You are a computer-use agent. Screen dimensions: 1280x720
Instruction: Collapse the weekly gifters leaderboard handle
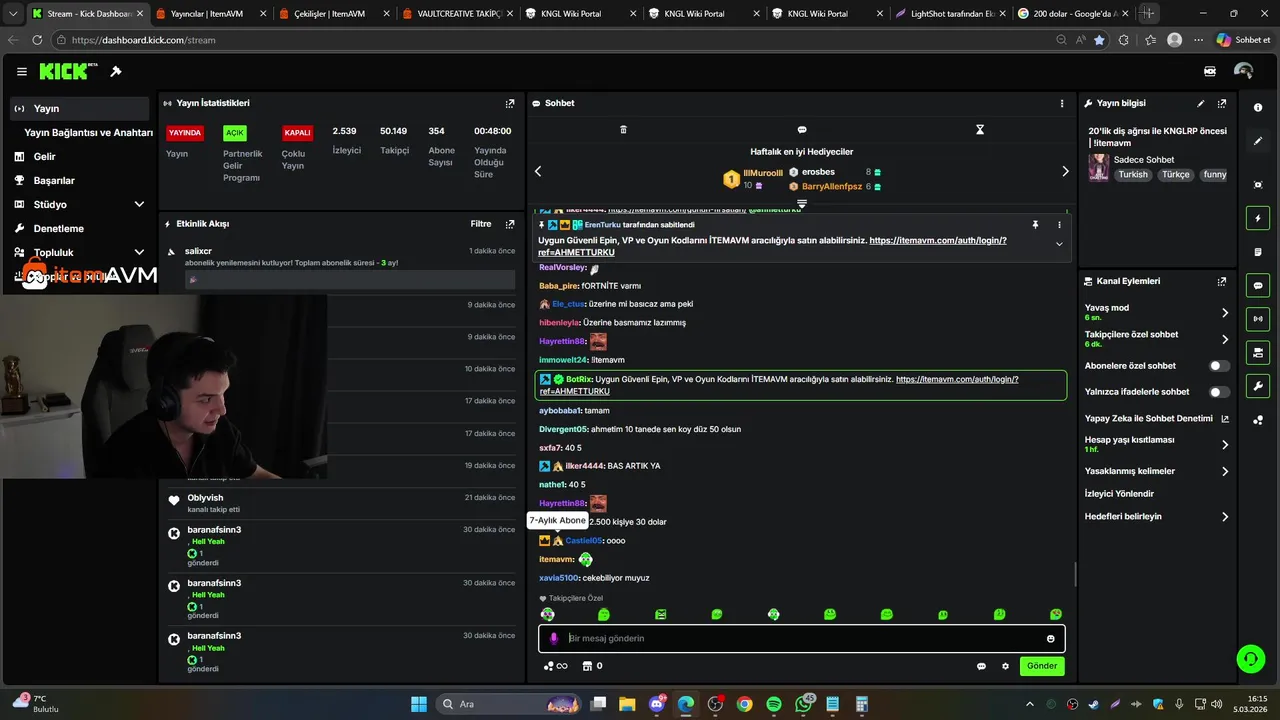(802, 203)
